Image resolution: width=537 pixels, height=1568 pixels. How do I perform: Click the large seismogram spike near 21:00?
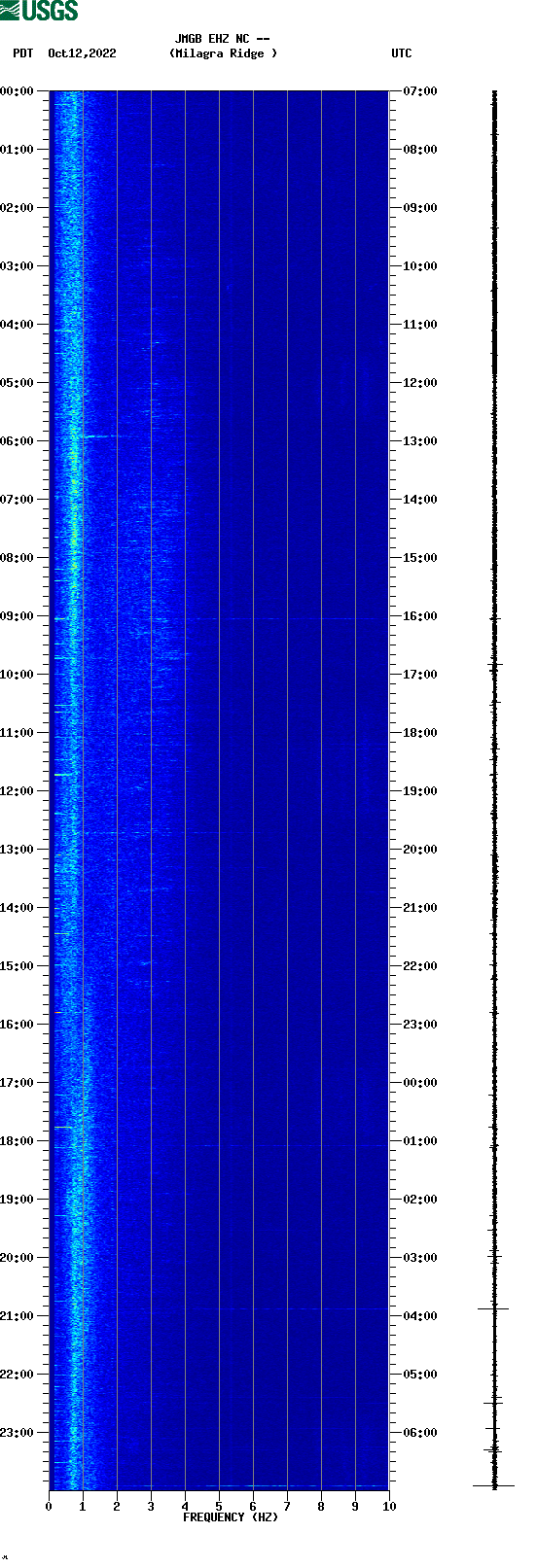tap(494, 1308)
